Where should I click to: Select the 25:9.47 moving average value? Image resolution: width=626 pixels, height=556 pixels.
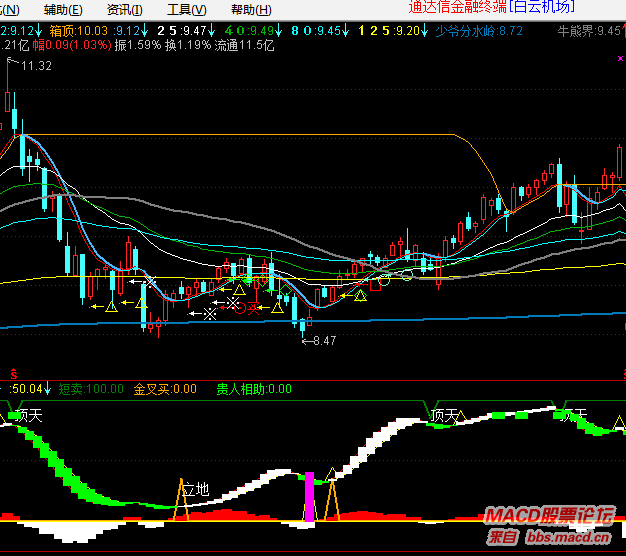186,31
